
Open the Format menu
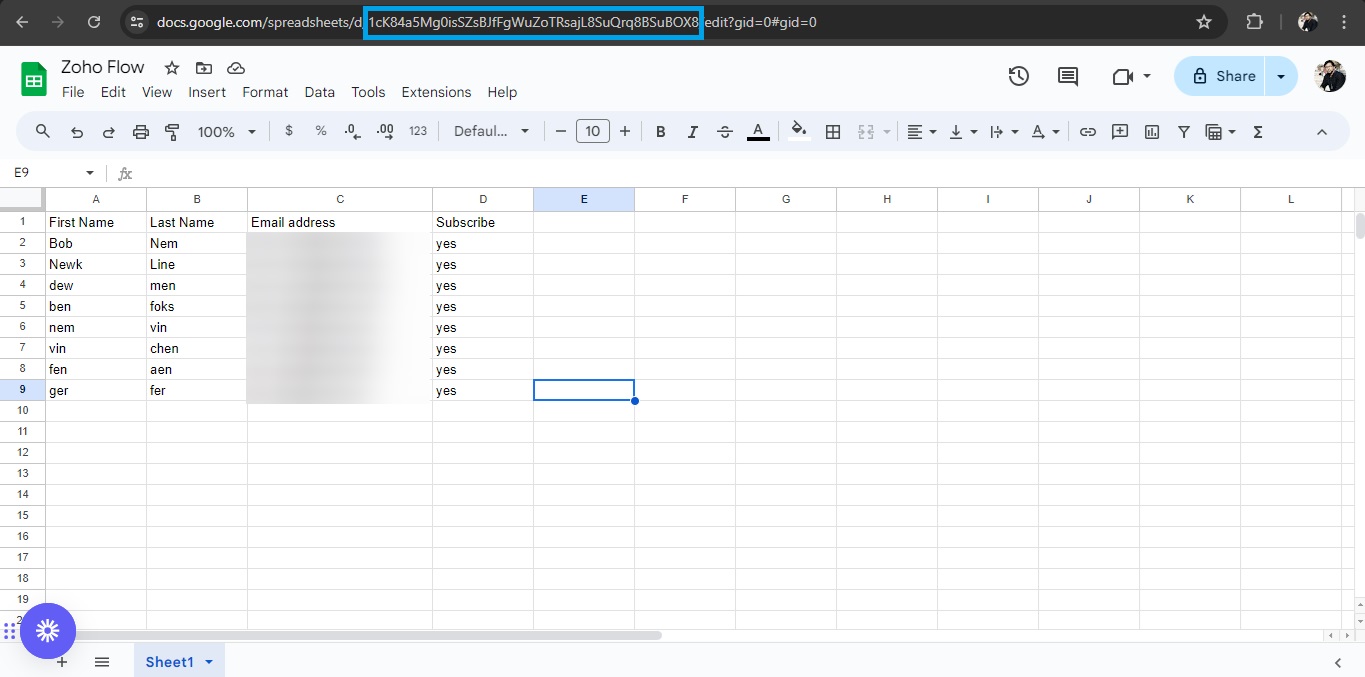point(264,92)
